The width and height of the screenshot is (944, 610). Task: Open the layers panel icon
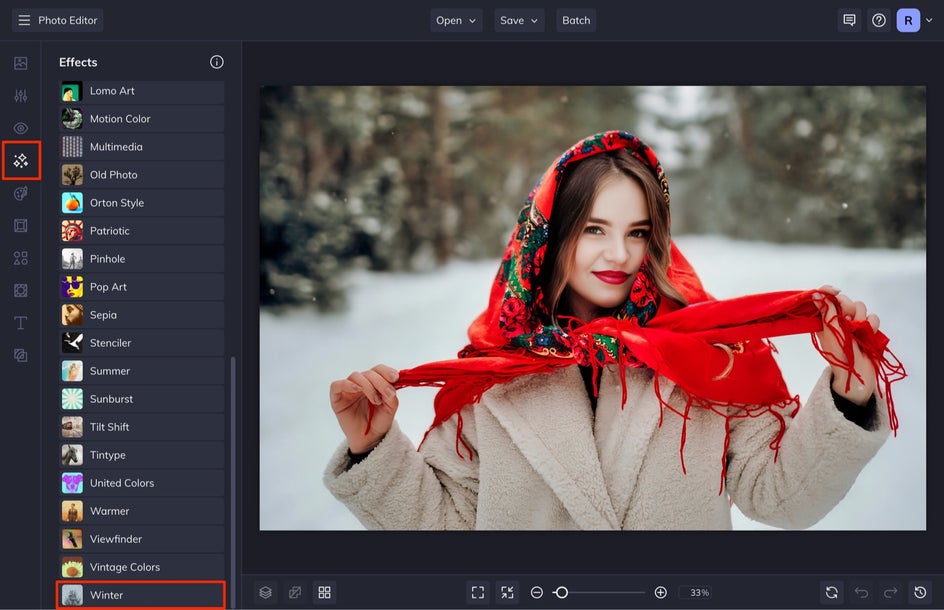click(266, 593)
